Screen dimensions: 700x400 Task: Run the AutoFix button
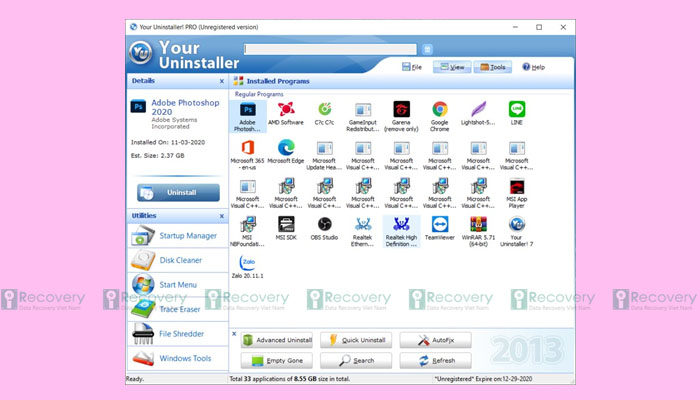[435, 340]
